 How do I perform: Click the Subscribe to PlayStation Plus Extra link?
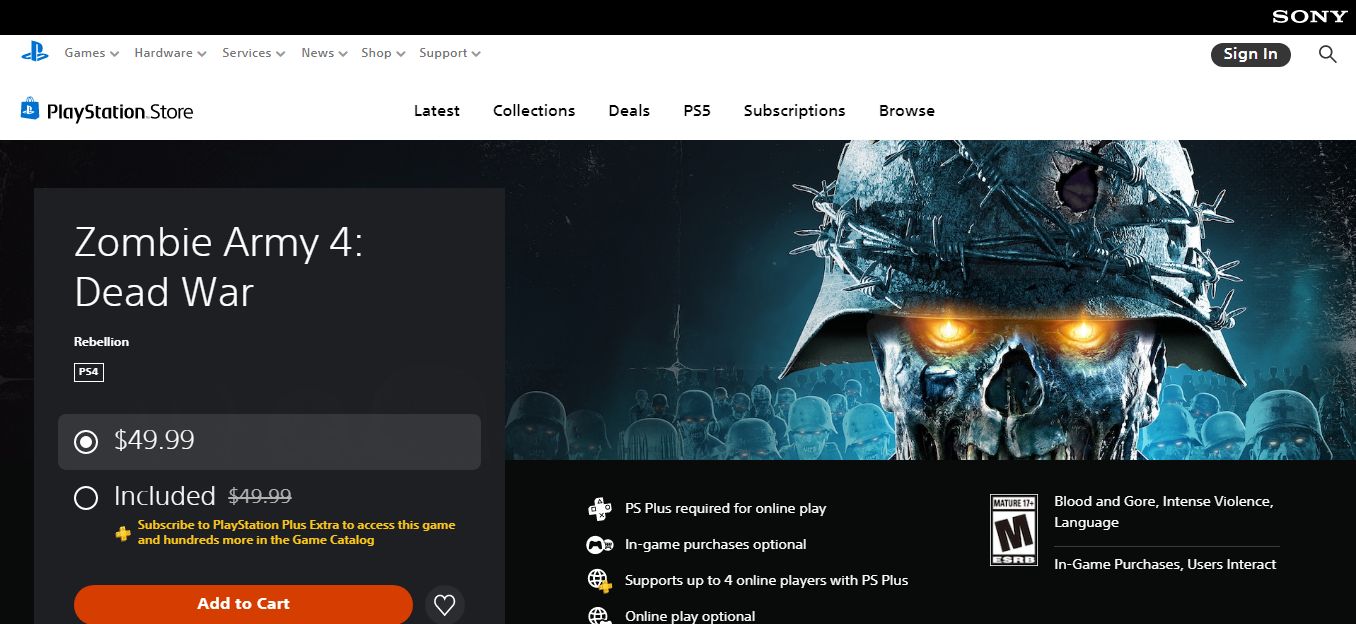pos(296,532)
